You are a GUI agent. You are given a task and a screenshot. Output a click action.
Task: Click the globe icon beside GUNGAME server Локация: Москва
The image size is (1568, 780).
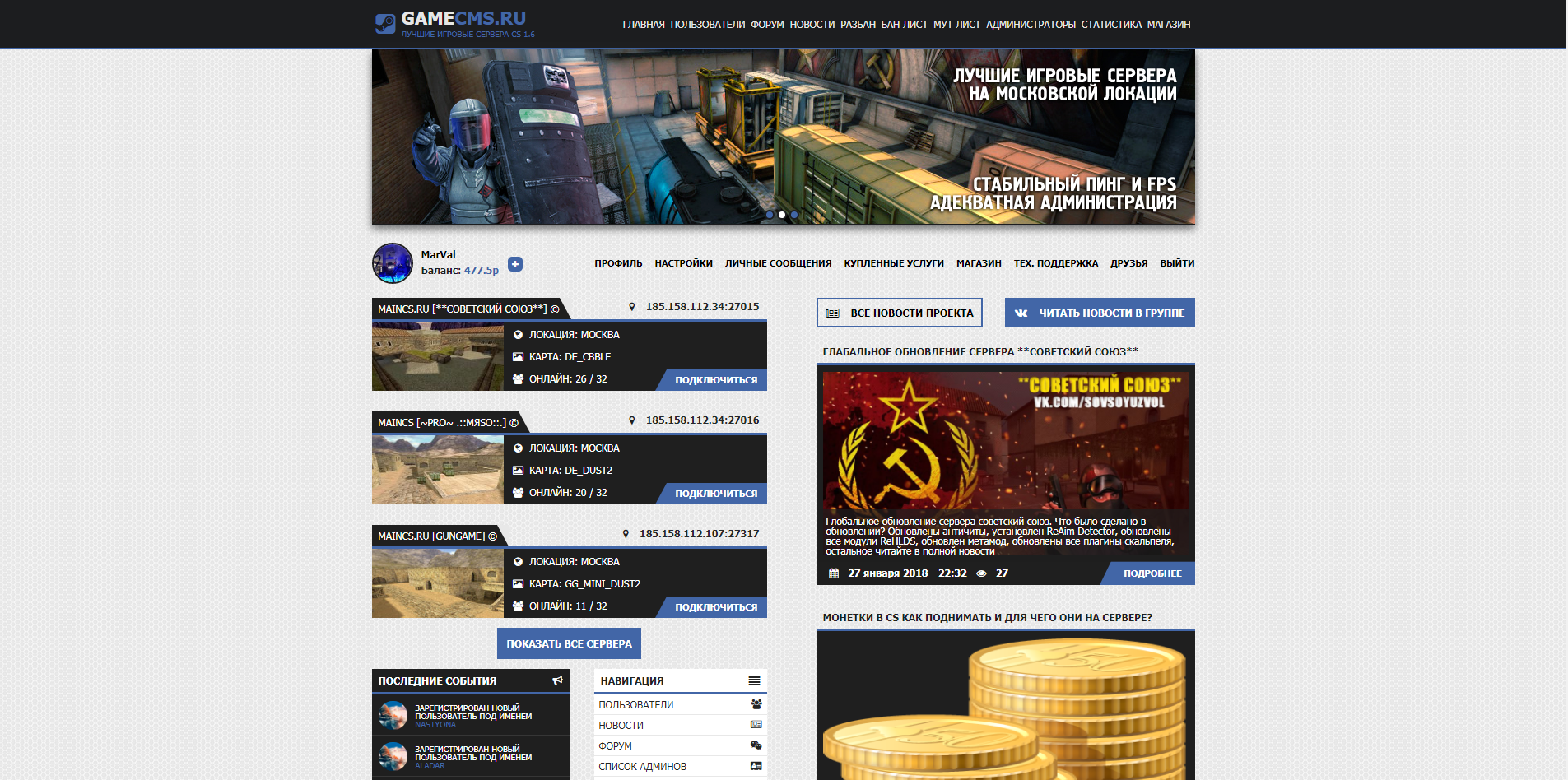518,562
